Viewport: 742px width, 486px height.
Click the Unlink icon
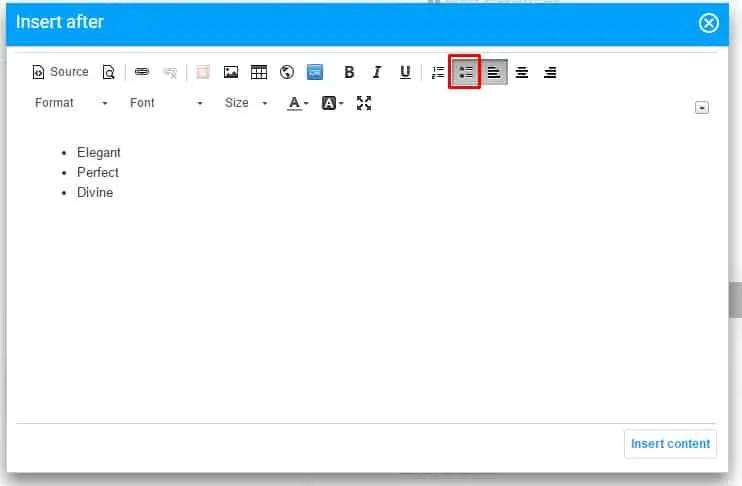(x=170, y=72)
